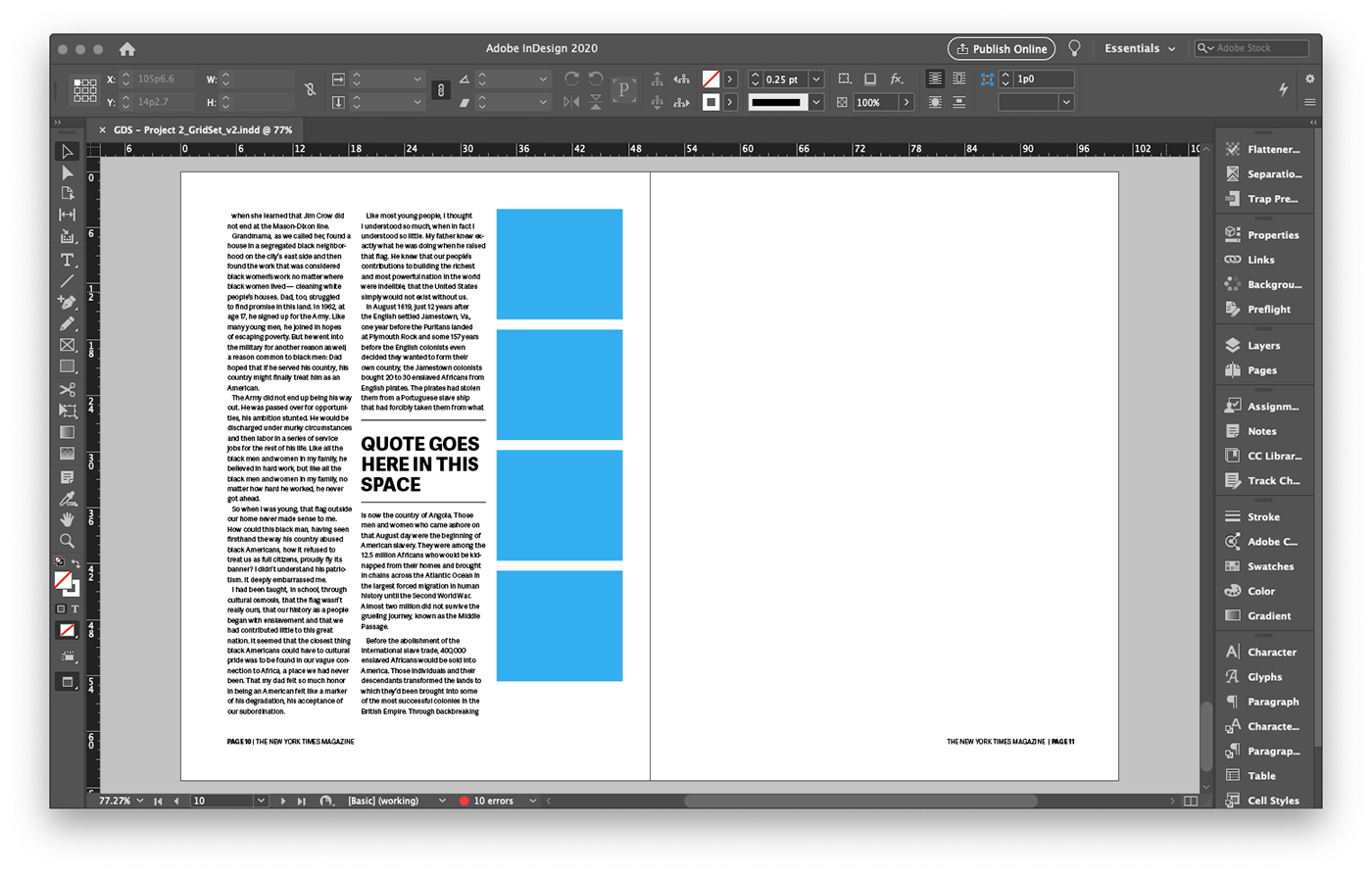This screenshot has height=874, width=1372.
Task: Open the Layers panel
Action: 1263,345
